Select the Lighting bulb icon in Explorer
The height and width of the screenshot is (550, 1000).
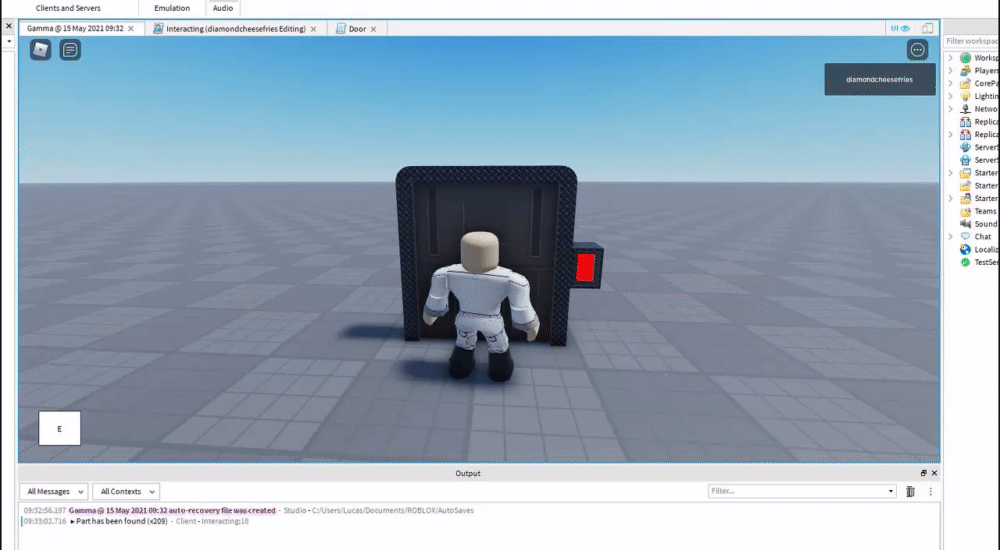966,96
